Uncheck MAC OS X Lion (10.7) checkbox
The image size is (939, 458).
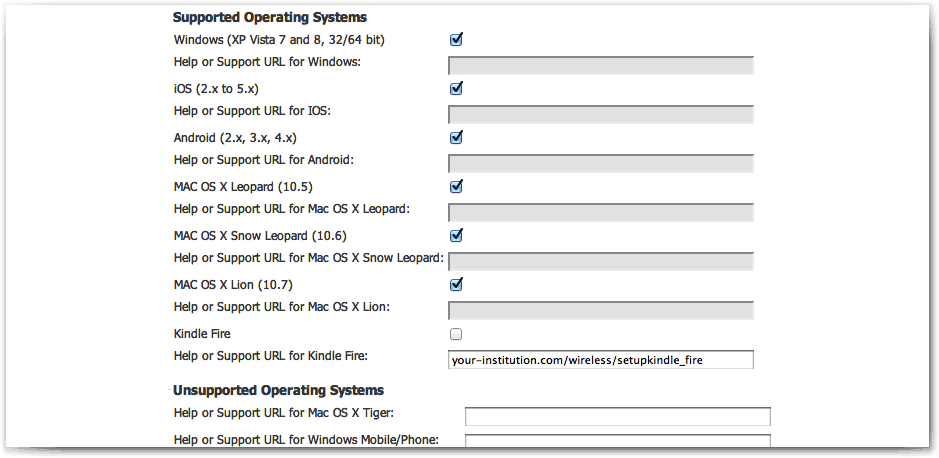click(456, 285)
